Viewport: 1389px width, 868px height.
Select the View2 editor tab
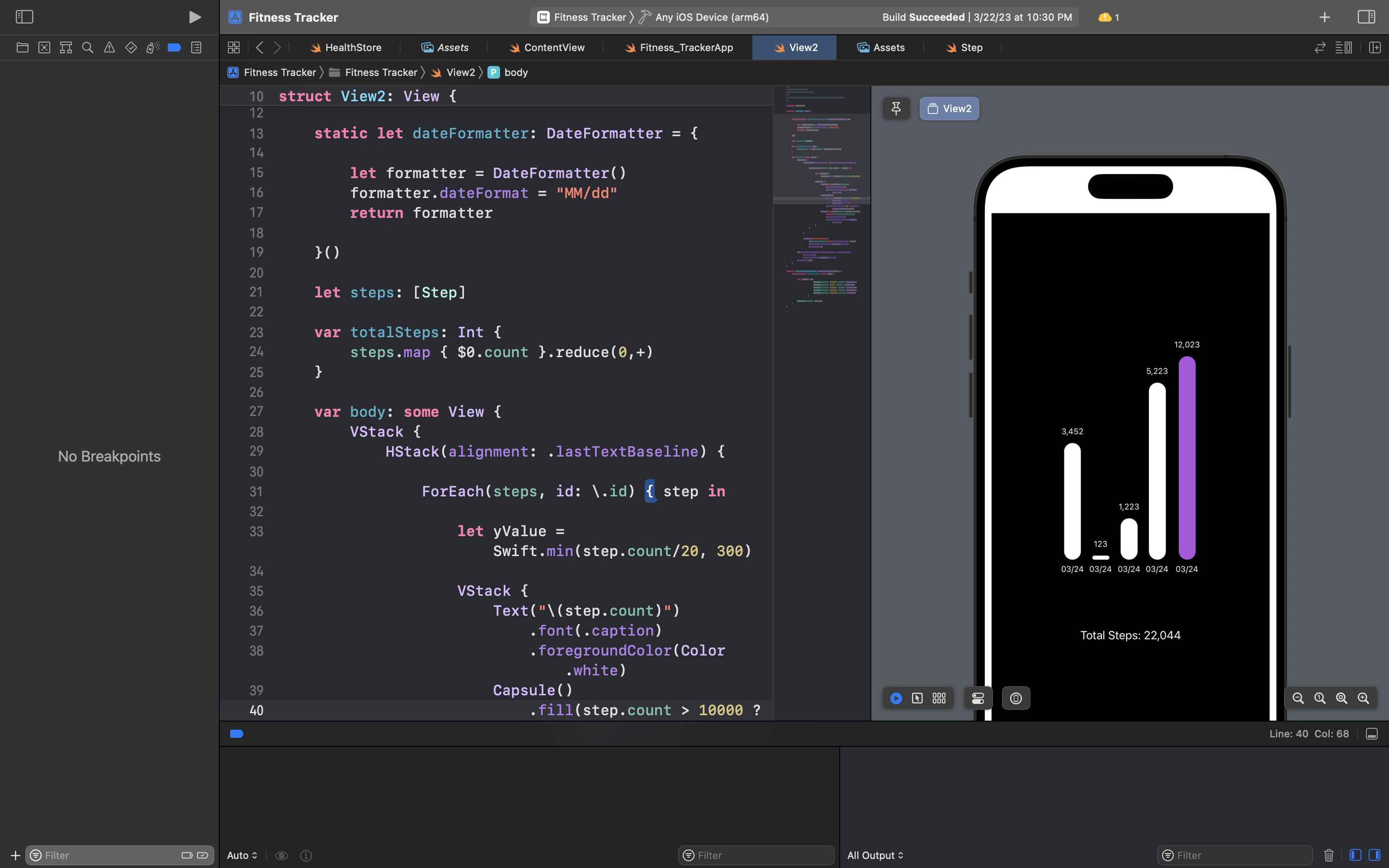[x=794, y=47]
